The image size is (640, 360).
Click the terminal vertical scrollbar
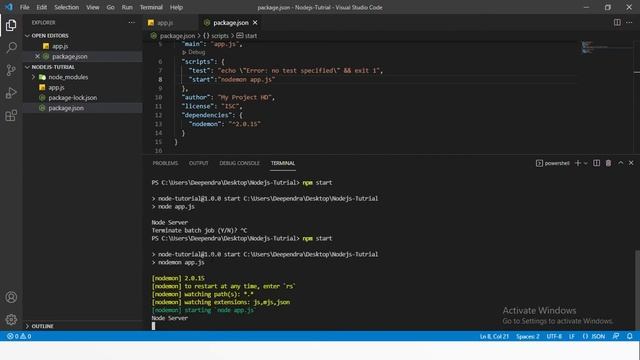coord(637,290)
